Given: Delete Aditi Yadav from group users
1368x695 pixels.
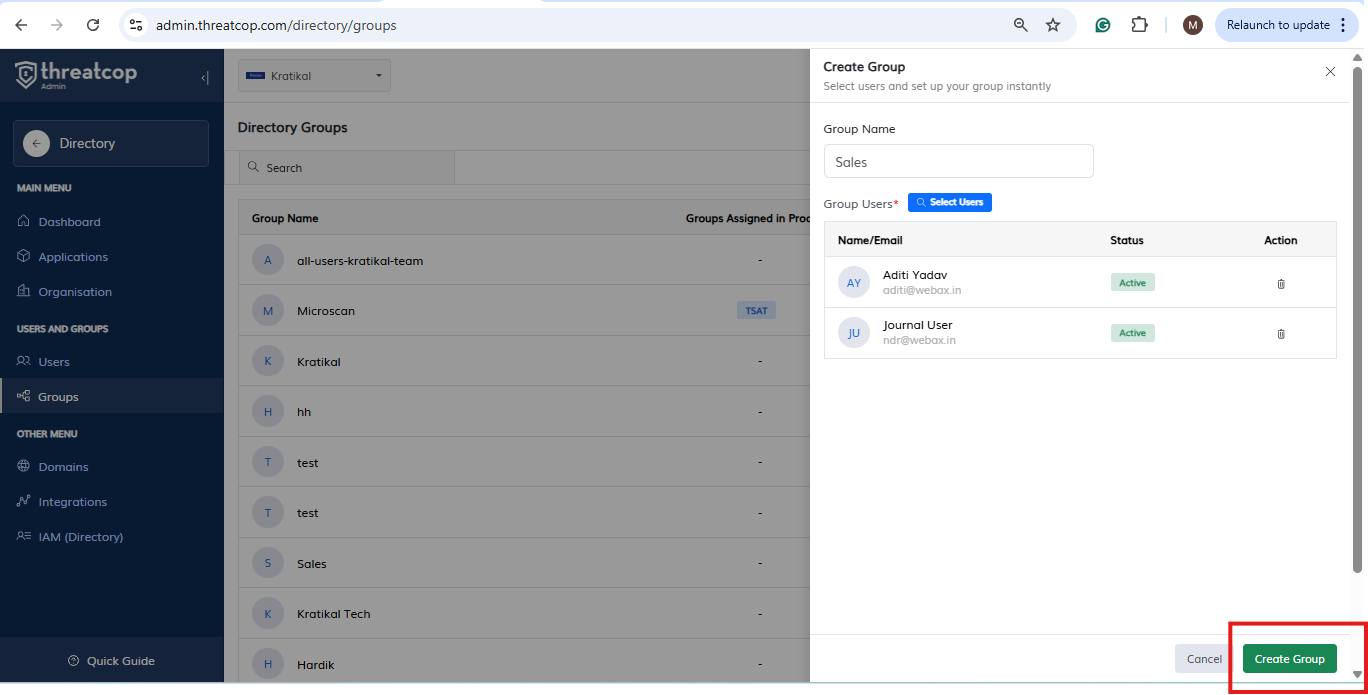Looking at the screenshot, I should [1281, 284].
